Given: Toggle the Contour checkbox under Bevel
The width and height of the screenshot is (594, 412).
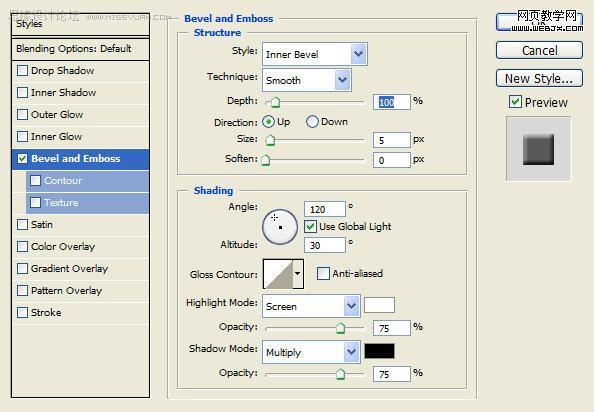Looking at the screenshot, I should tap(36, 180).
